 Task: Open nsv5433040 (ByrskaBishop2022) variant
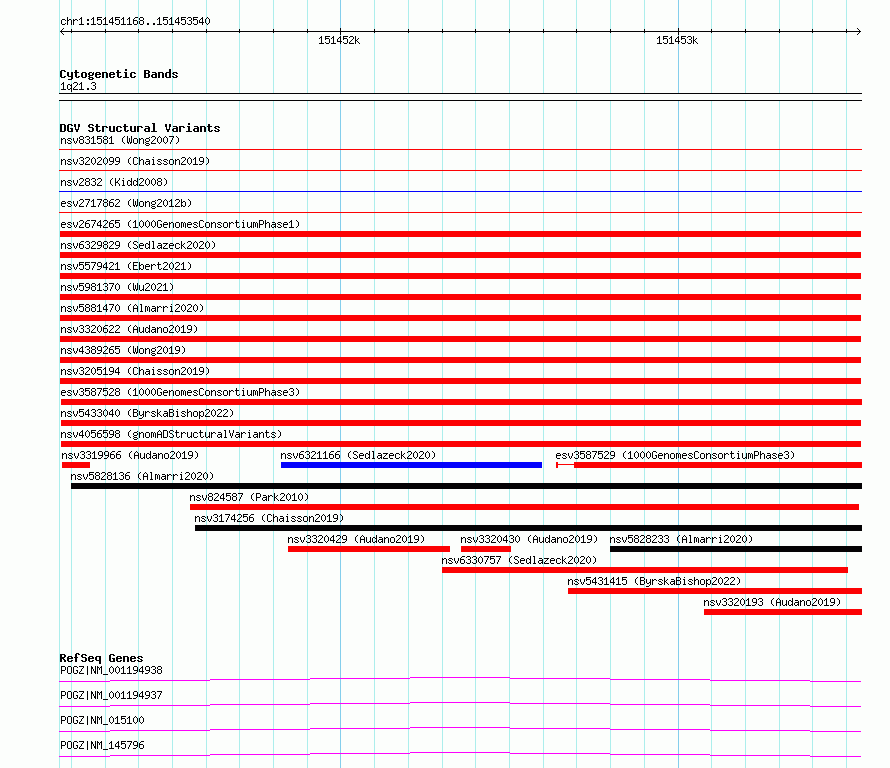coord(147,413)
